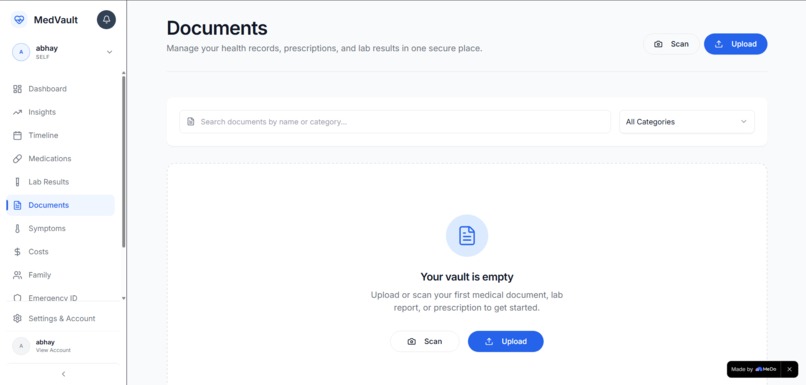Click the sidebar scrollbar thumb
The height and width of the screenshot is (385, 806).
click(123, 162)
